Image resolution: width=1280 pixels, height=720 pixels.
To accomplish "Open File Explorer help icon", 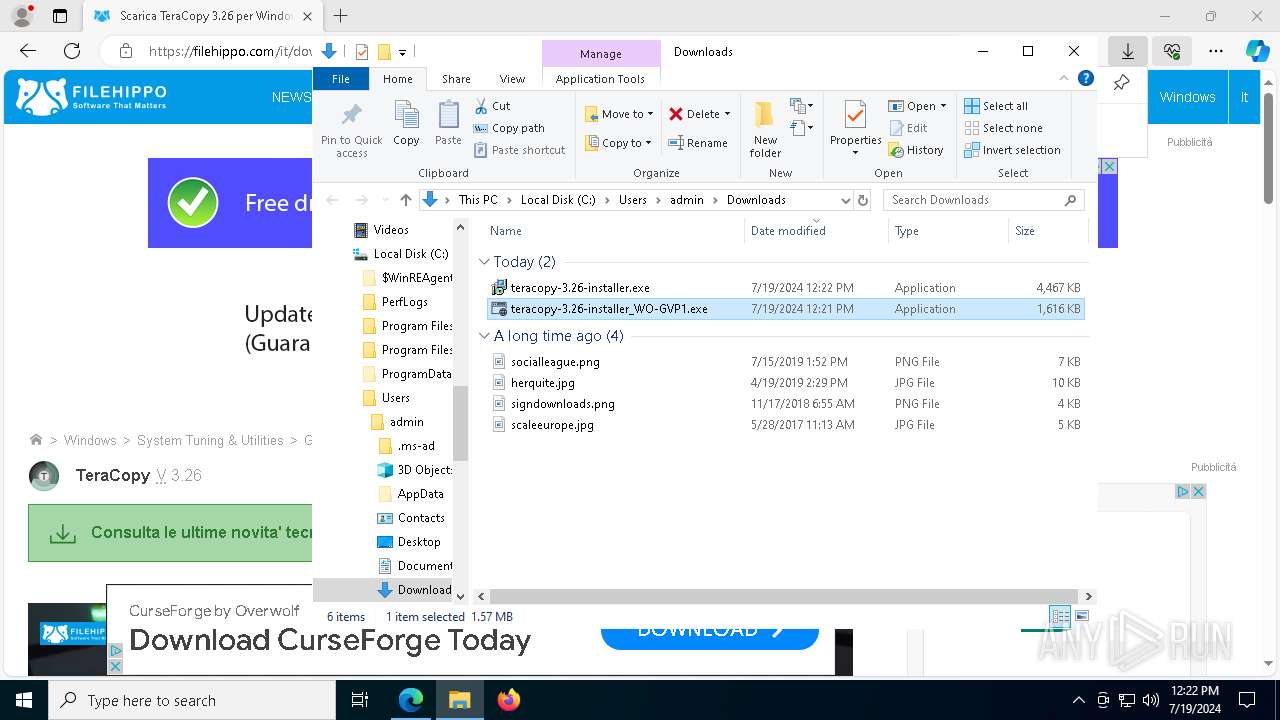I will [x=1086, y=79].
